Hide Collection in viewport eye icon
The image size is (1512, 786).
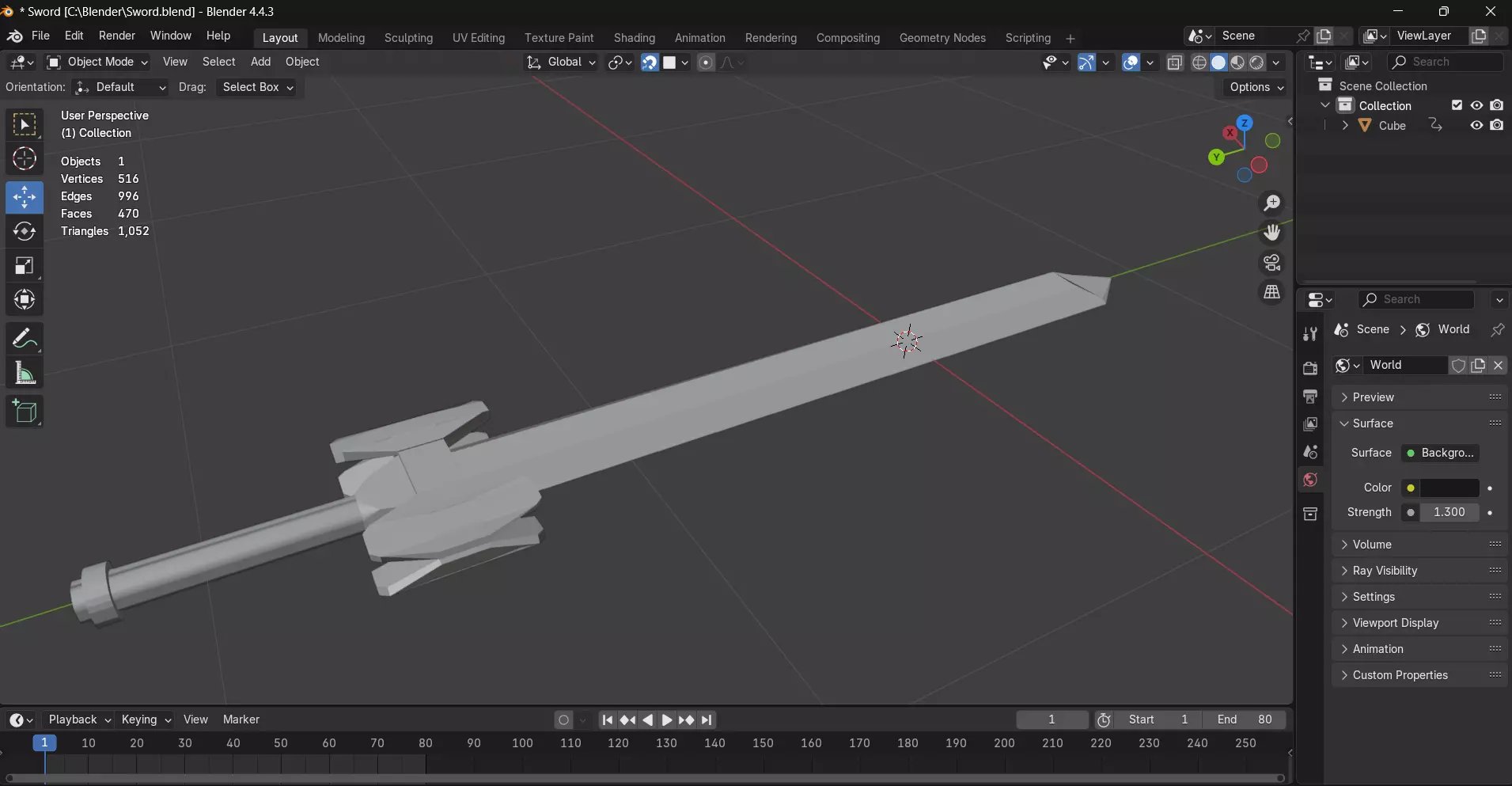click(x=1476, y=105)
